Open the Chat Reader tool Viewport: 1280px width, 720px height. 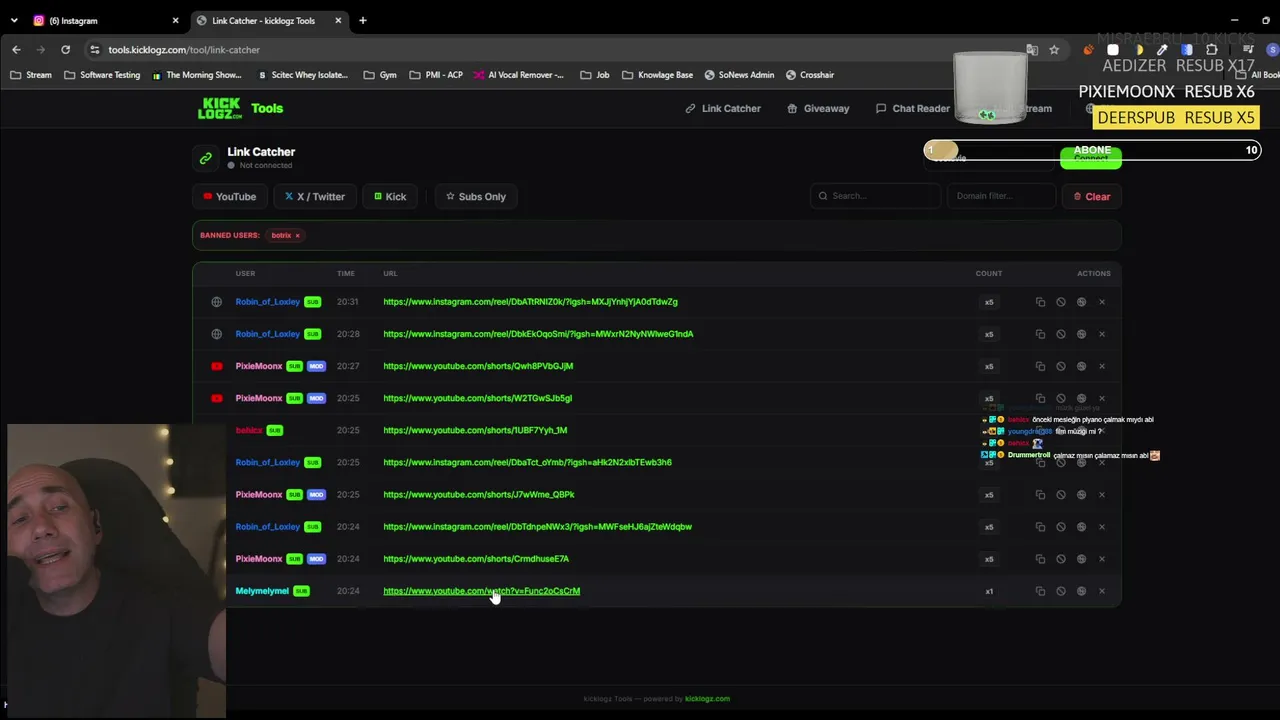click(x=913, y=108)
